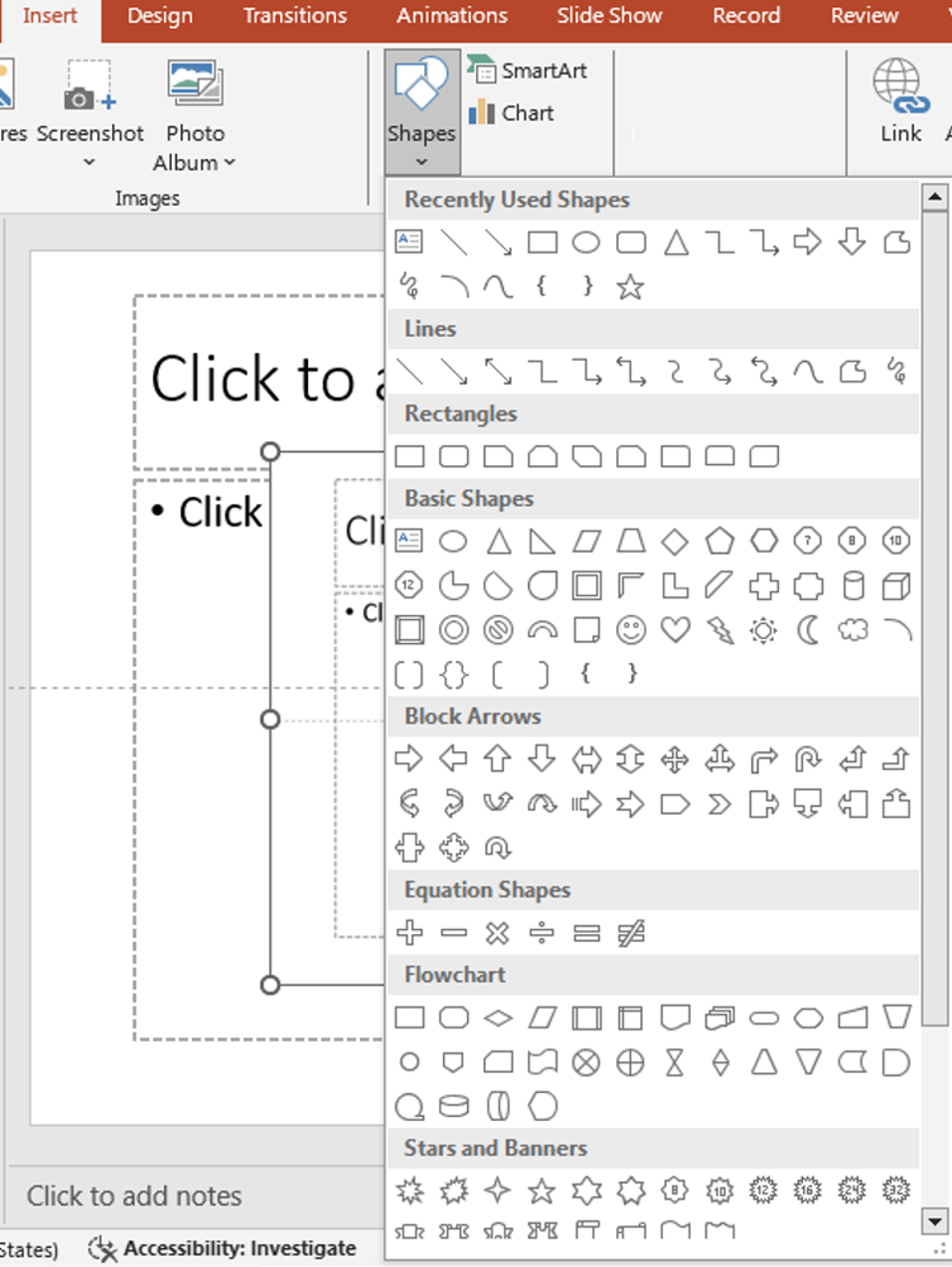Expand the Screenshot dropdown
952x1267 pixels.
click(x=89, y=162)
